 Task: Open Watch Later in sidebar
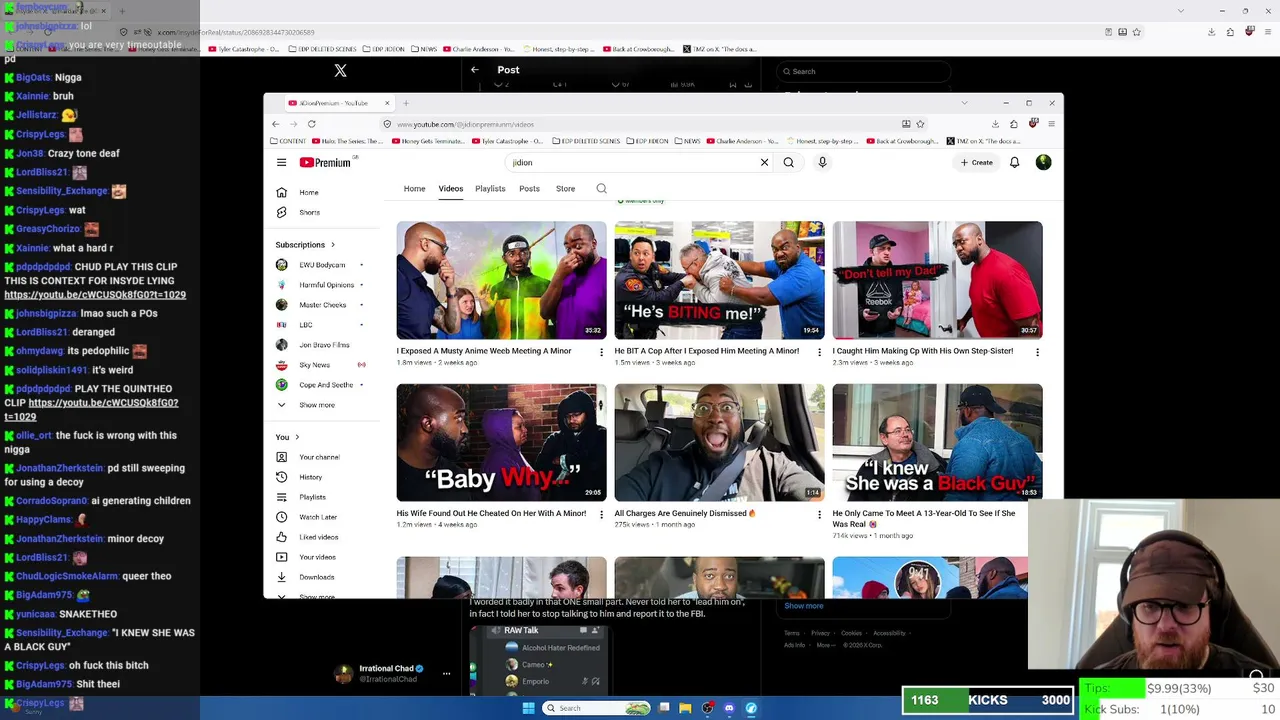[318, 517]
